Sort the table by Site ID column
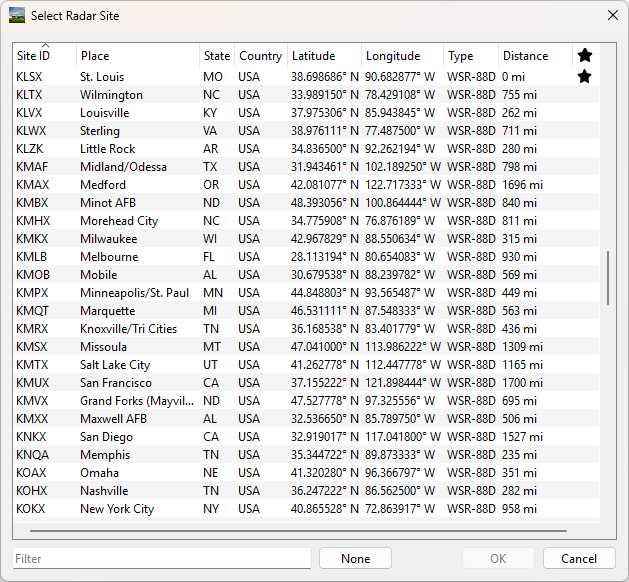This screenshot has width=629, height=582. pos(45,55)
